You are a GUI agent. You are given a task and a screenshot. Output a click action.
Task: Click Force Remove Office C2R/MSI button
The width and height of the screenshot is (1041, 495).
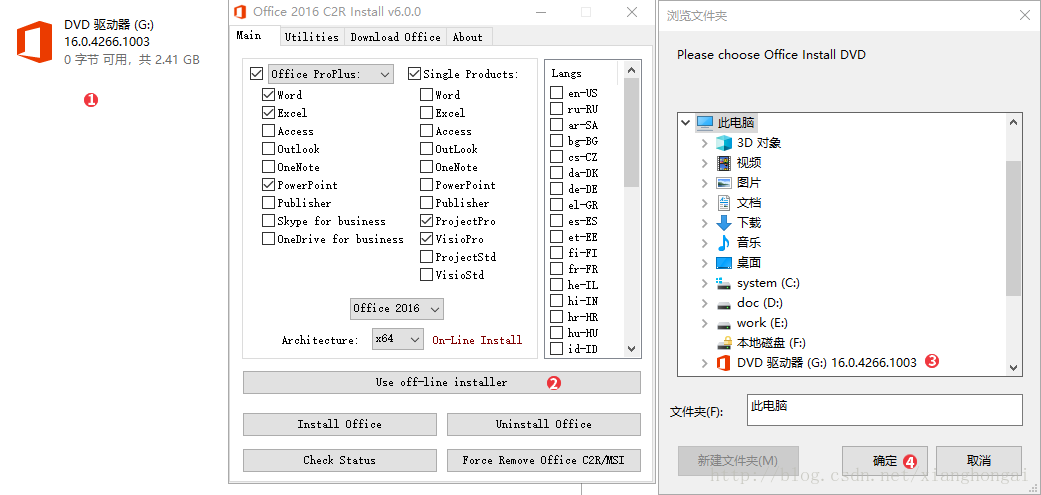tap(544, 460)
